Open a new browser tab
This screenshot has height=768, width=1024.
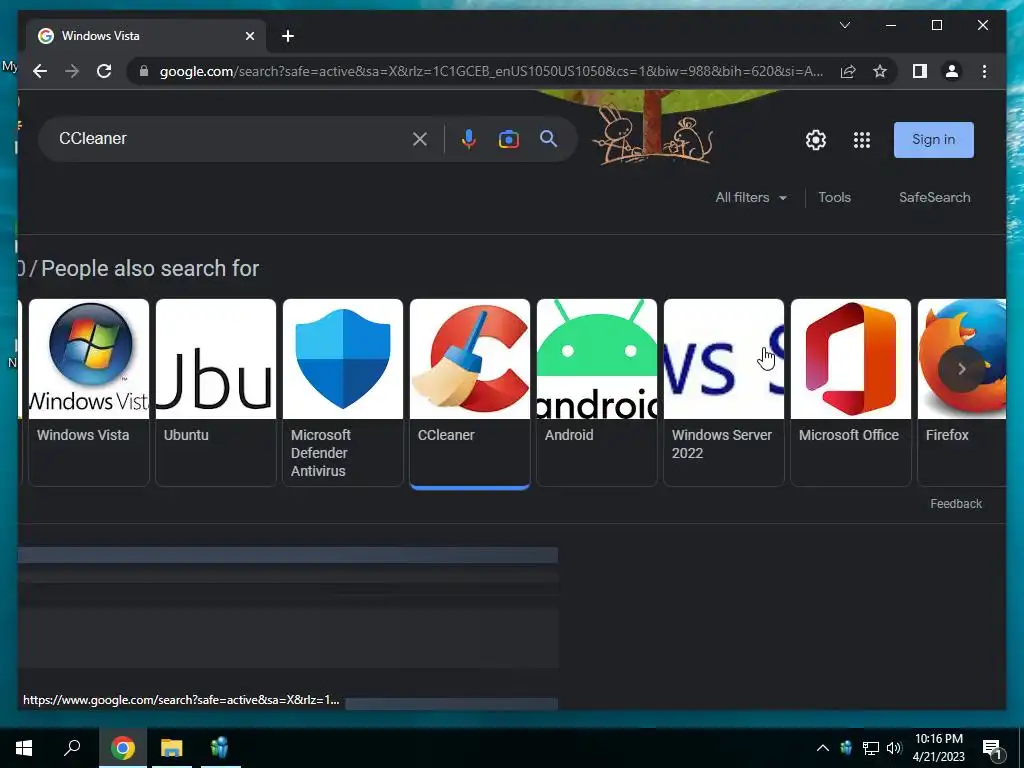click(x=288, y=36)
